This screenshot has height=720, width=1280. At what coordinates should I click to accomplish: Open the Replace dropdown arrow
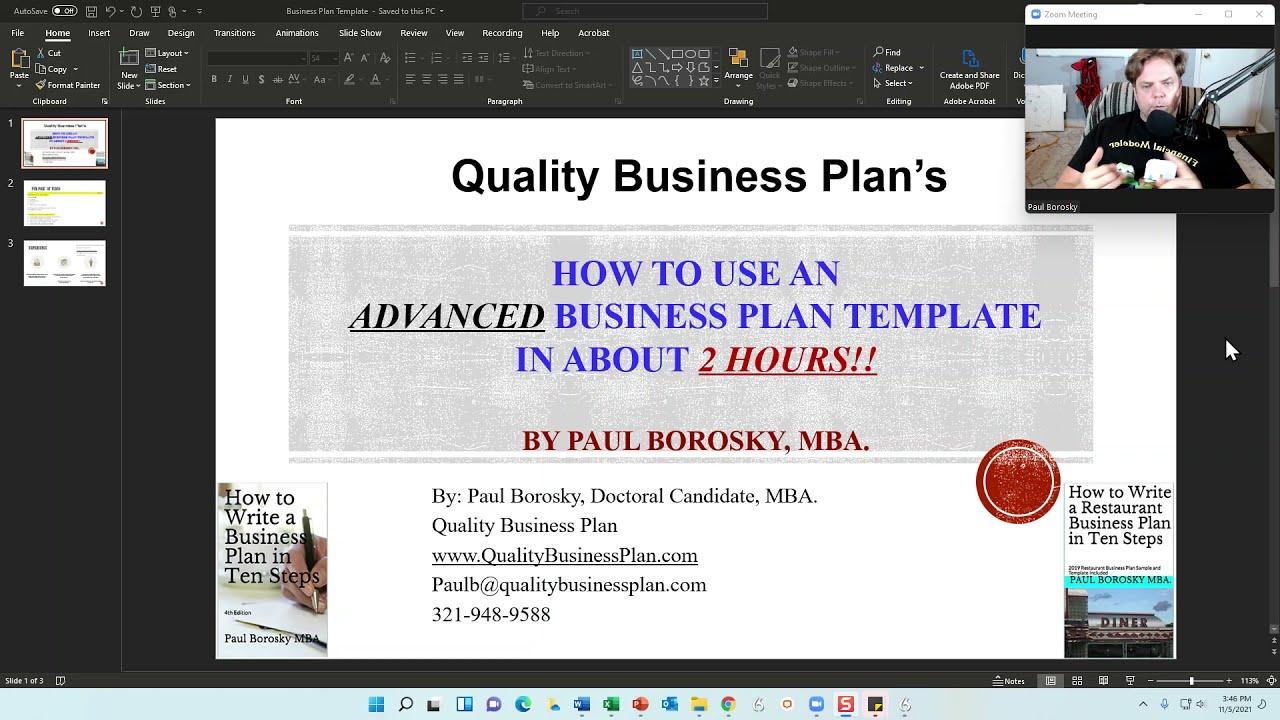(921, 68)
